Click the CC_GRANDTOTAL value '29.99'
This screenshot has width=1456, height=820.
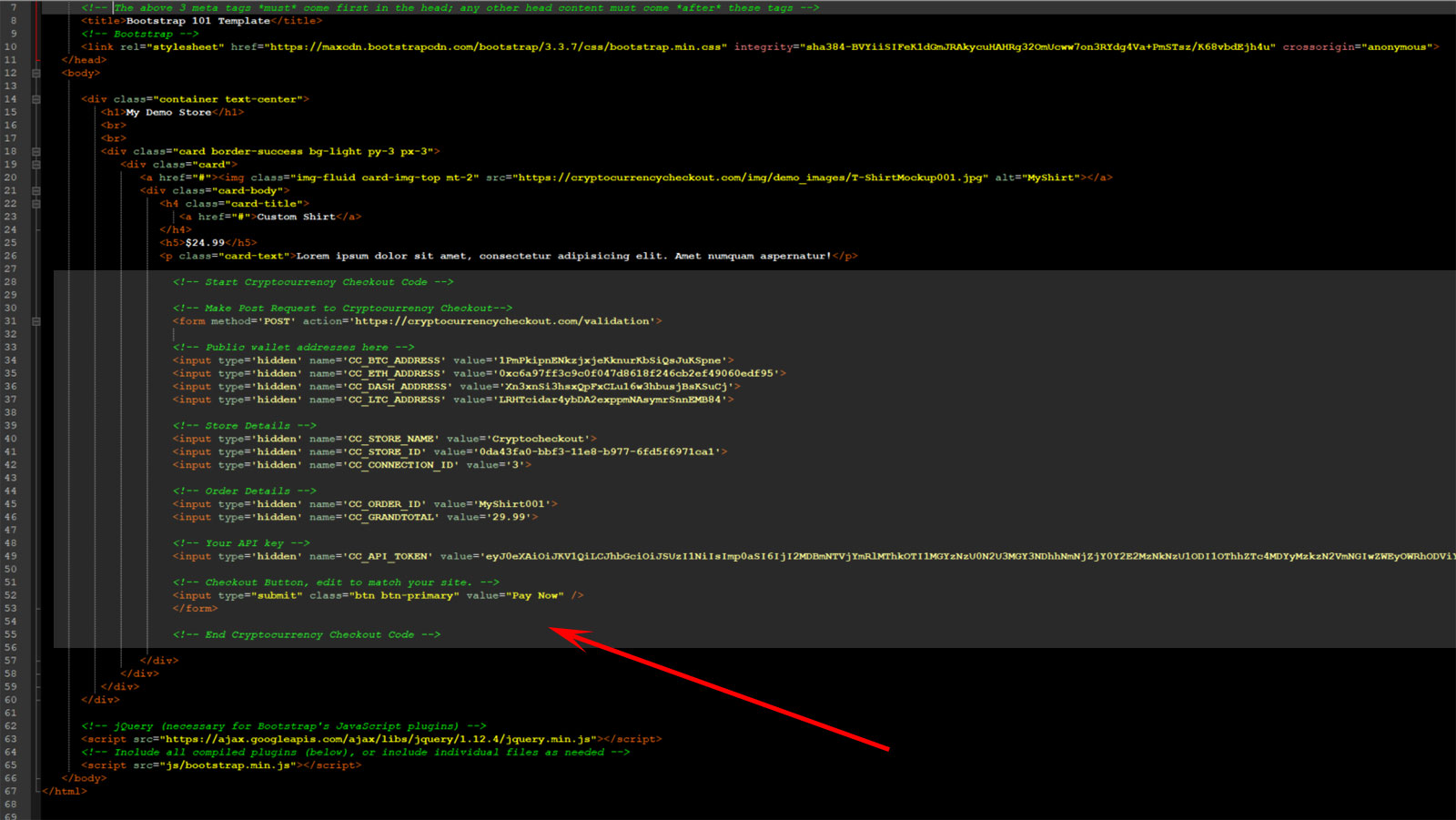click(510, 517)
